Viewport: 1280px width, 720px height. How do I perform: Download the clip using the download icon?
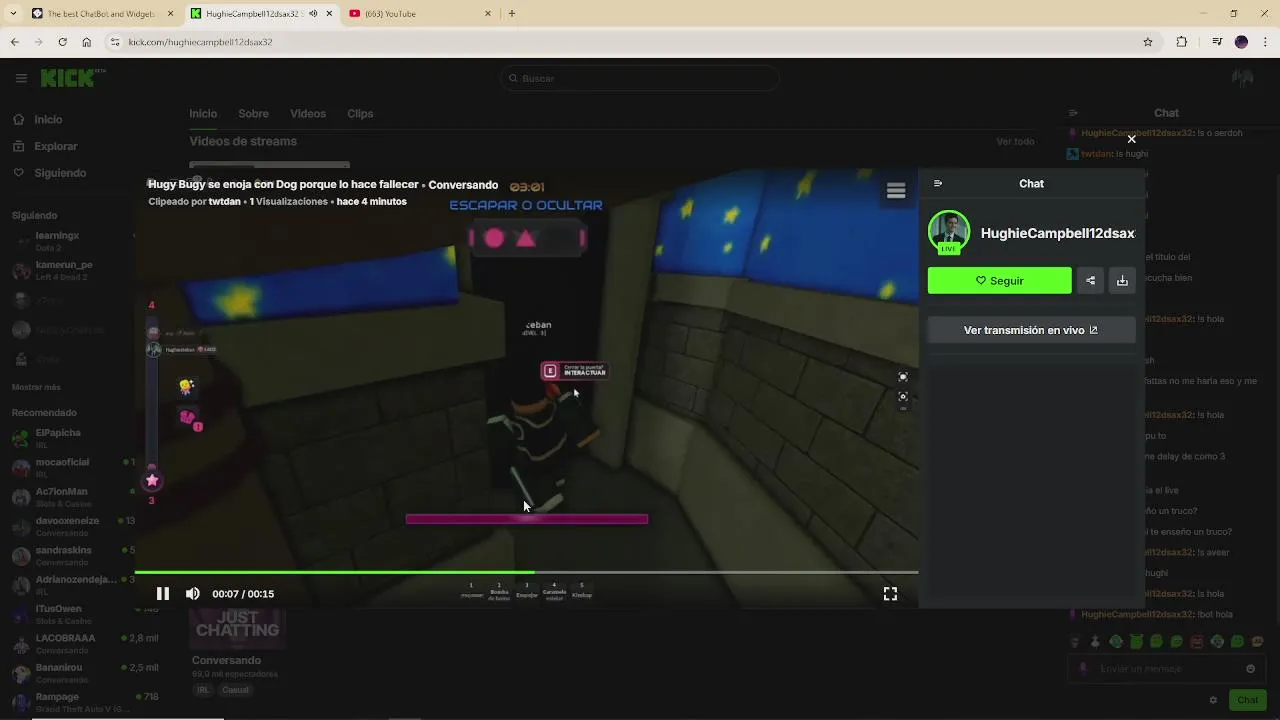[1122, 281]
